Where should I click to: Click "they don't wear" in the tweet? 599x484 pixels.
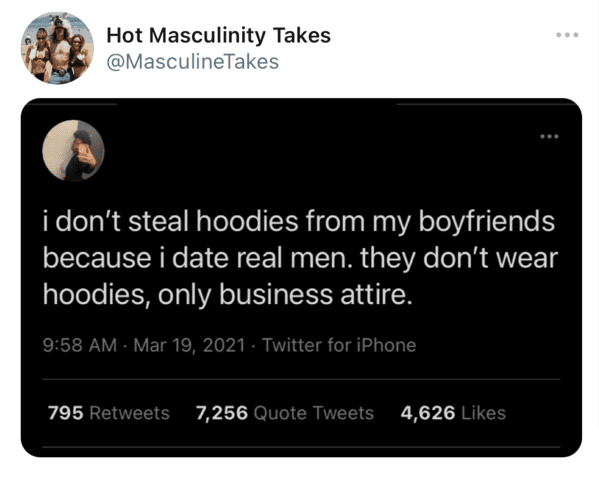pos(459,258)
